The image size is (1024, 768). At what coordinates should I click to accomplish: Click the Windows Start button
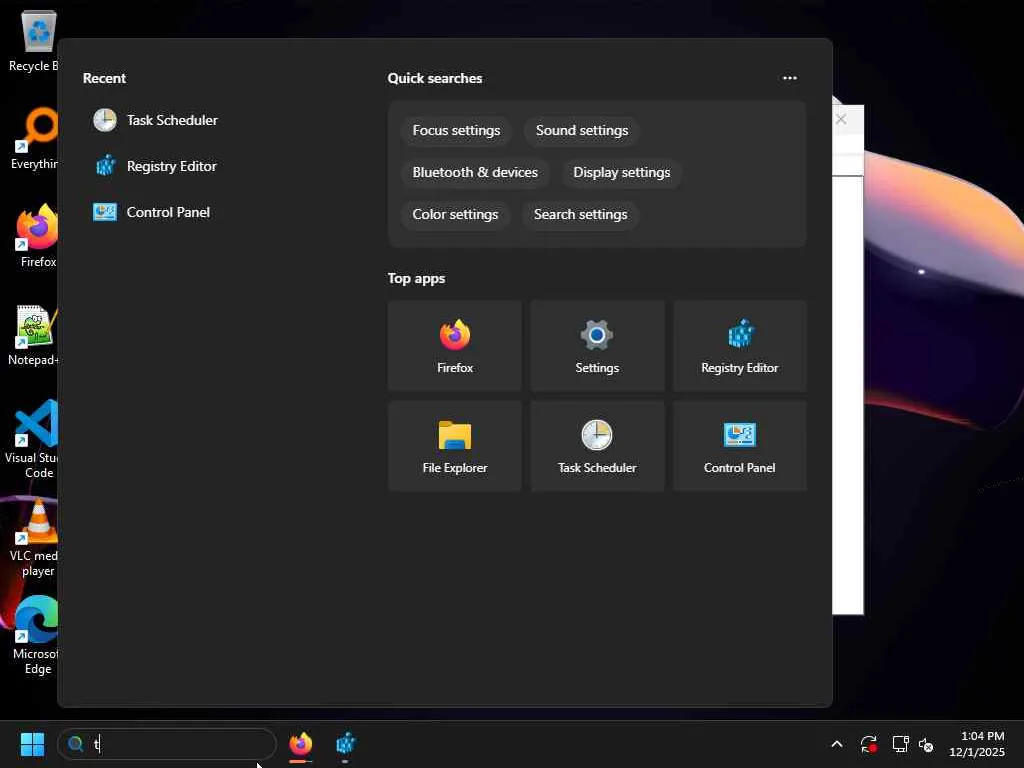tap(32, 744)
